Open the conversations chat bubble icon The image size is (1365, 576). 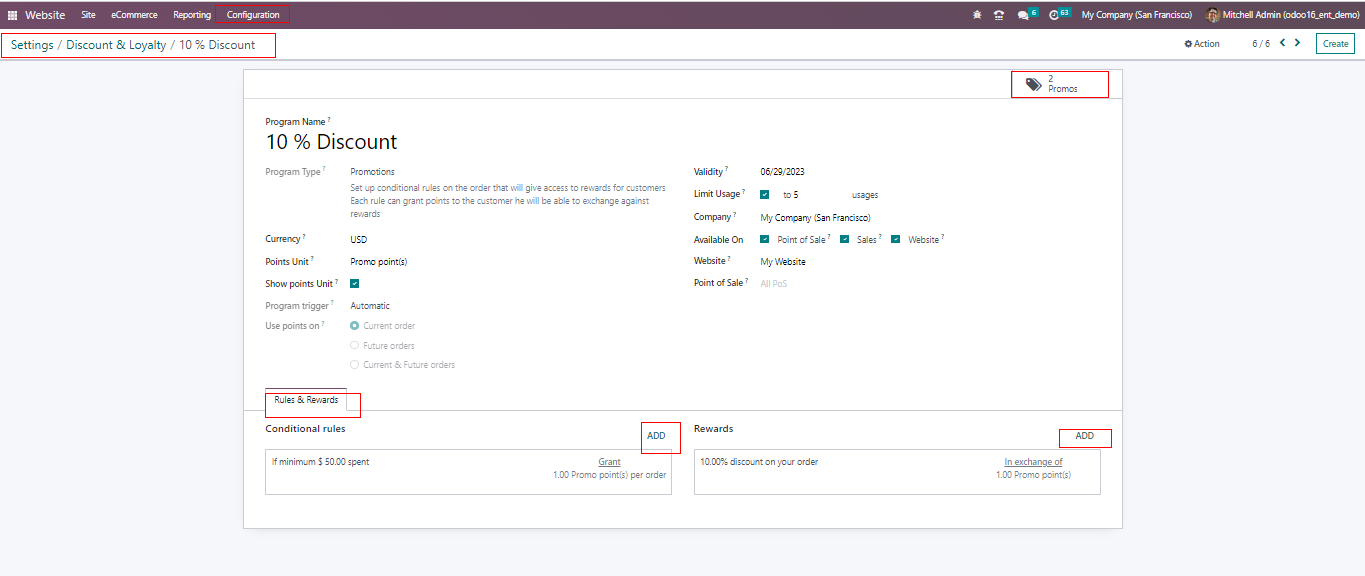tap(1024, 15)
